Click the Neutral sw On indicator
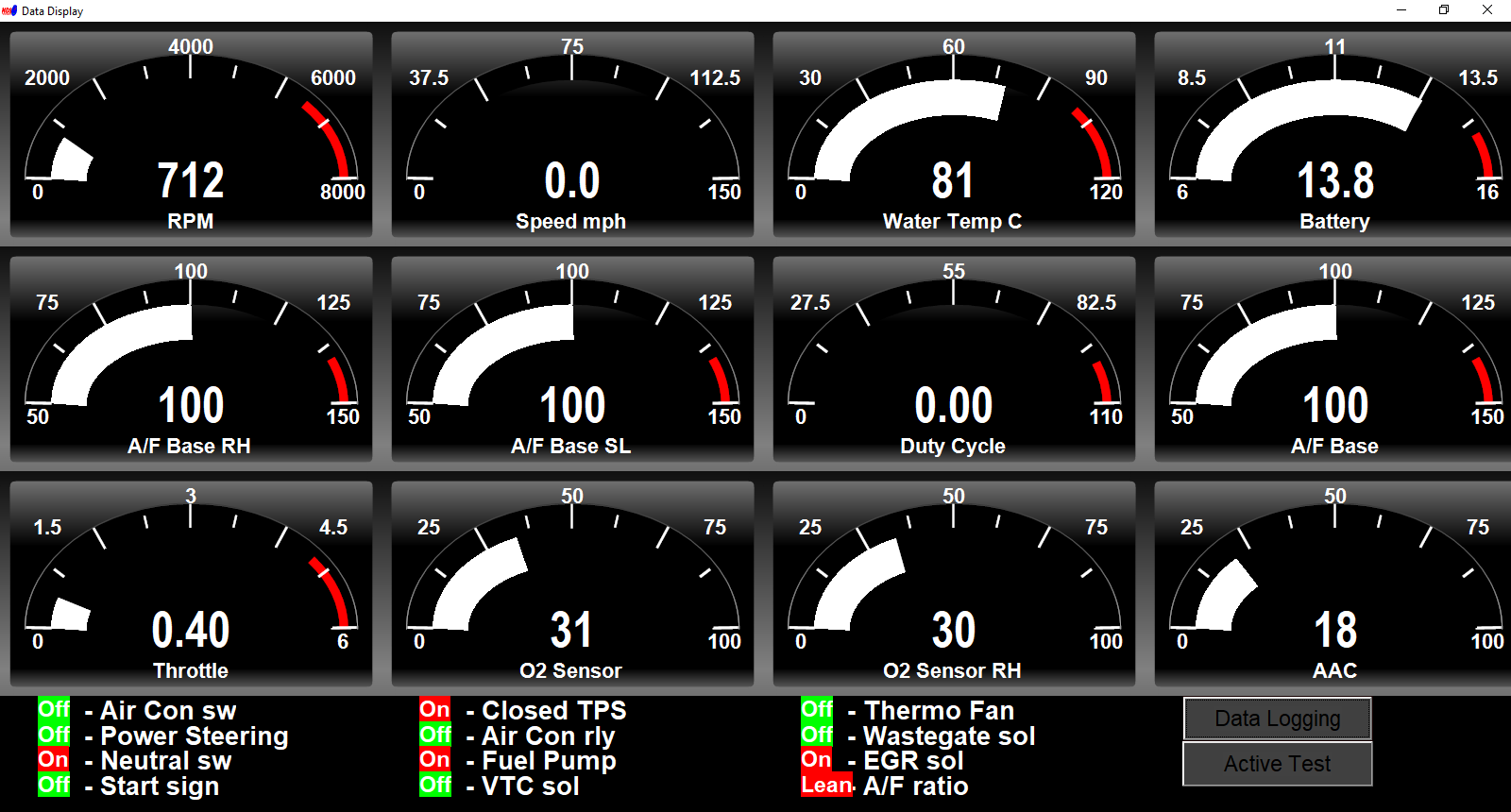 point(54,760)
